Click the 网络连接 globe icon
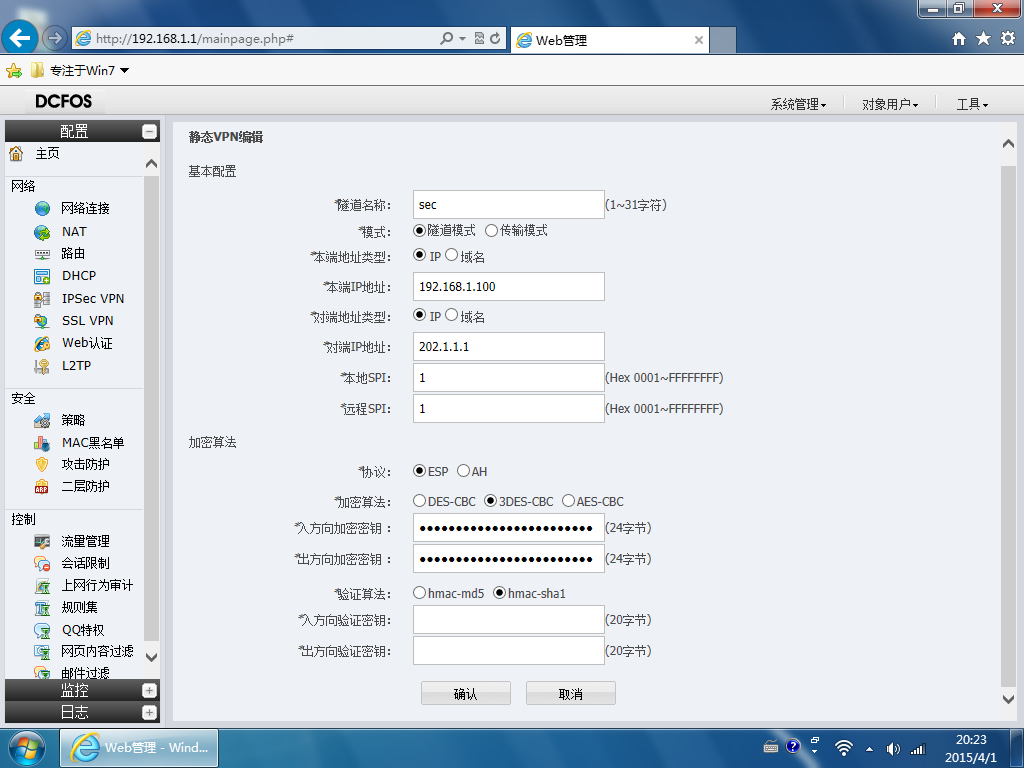 coord(42,208)
